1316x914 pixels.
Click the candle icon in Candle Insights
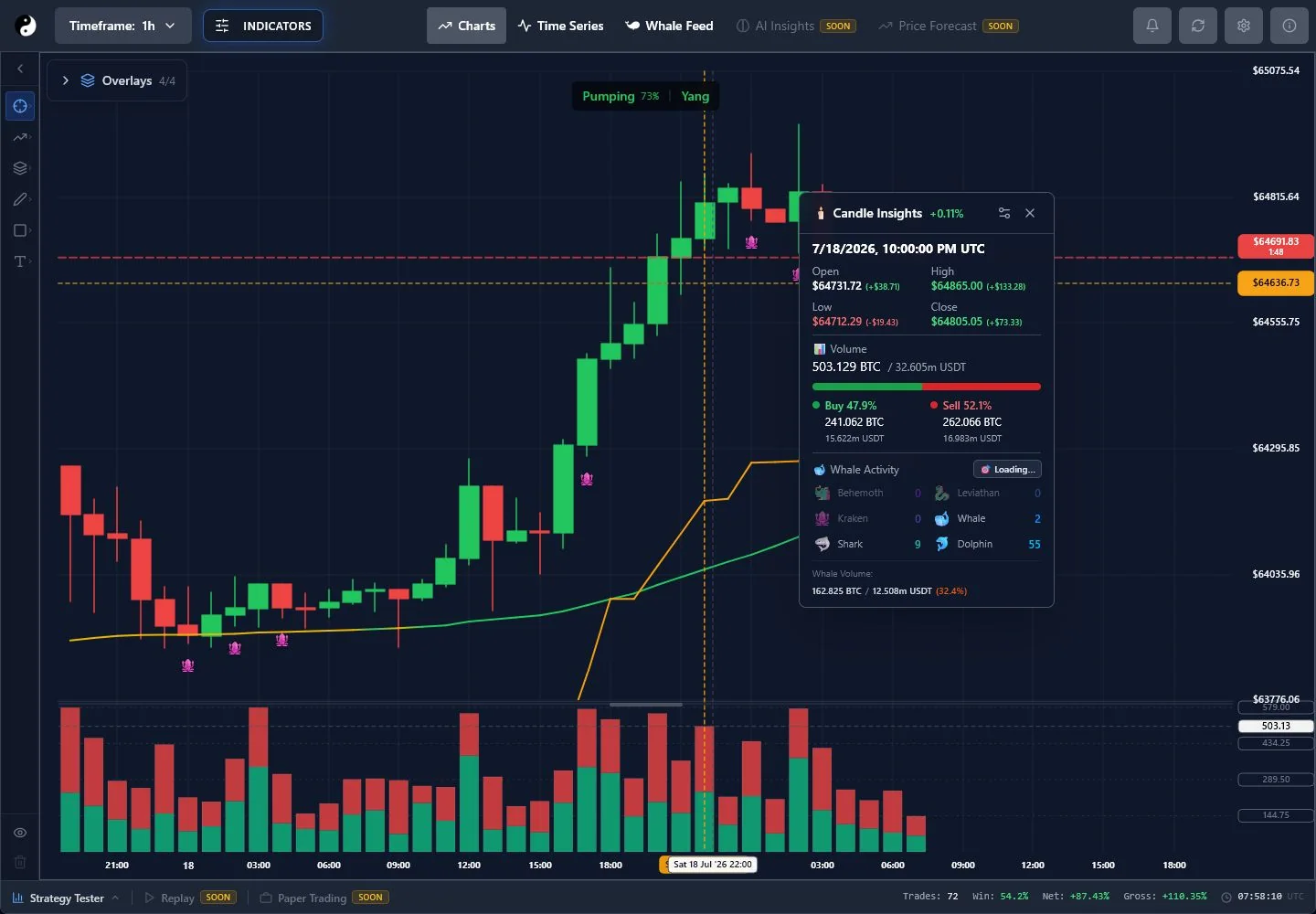click(821, 213)
